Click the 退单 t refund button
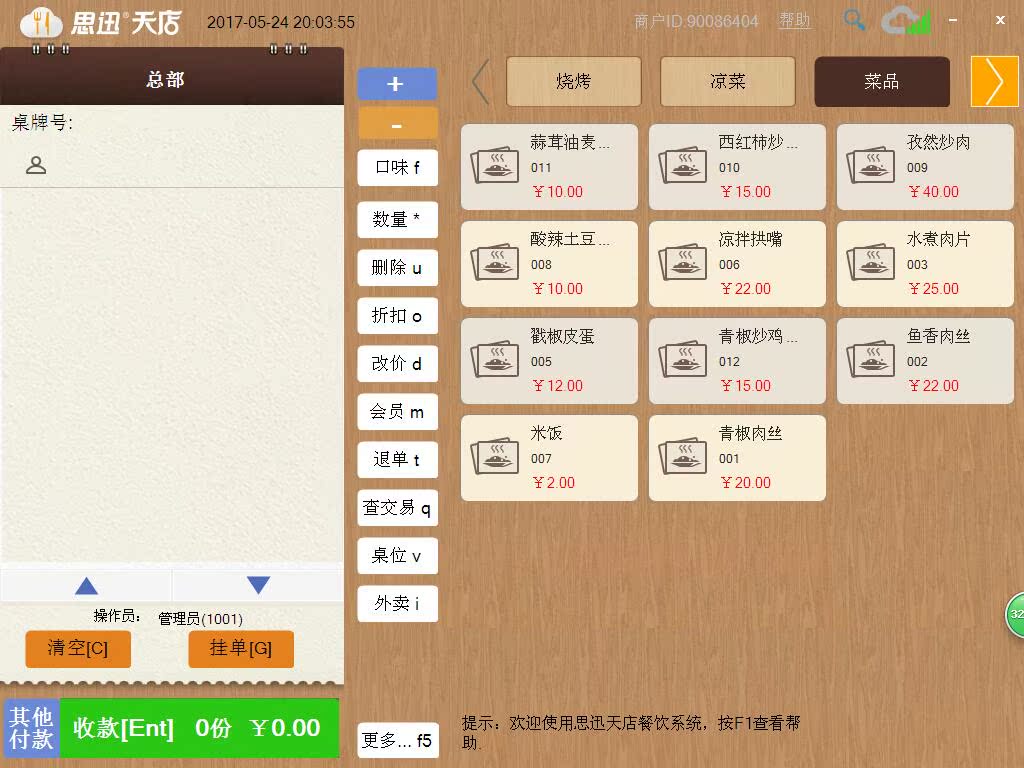The width and height of the screenshot is (1024, 768). pos(398,460)
